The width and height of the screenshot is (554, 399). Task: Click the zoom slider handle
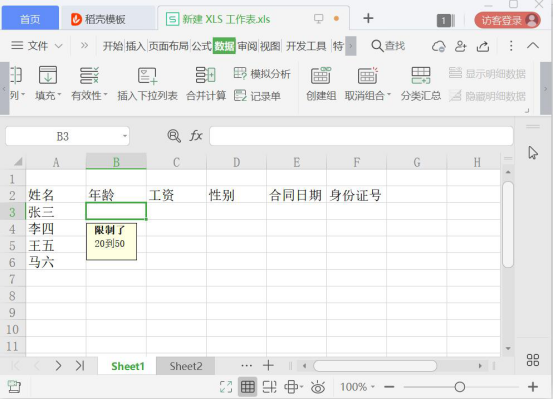[459, 387]
